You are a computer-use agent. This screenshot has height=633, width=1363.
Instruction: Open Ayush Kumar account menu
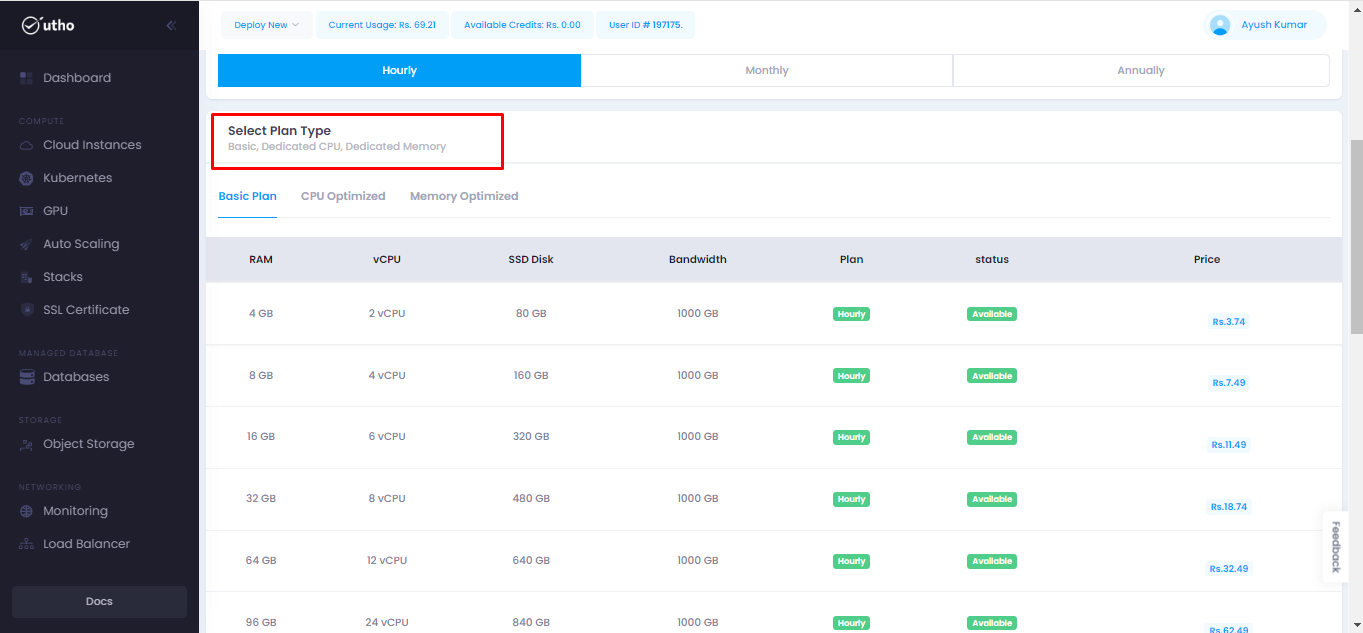[x=1265, y=25]
